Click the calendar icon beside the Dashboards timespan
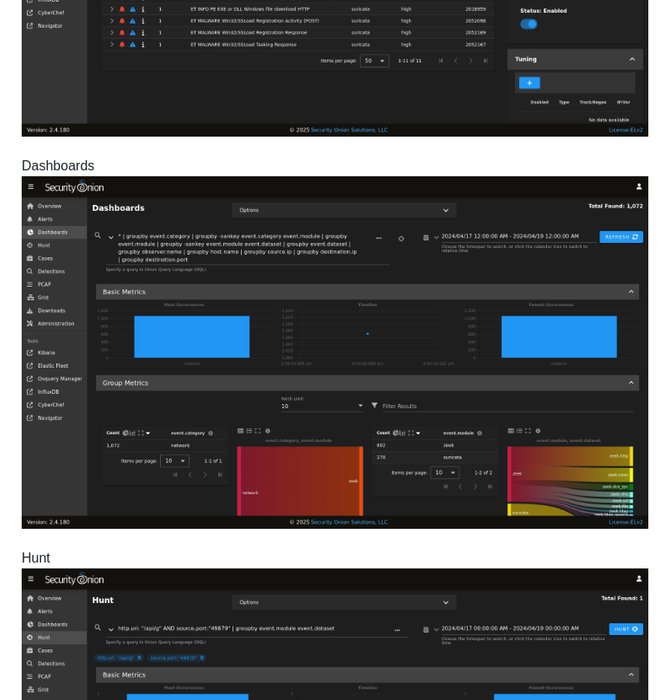This screenshot has height=700, width=670. tap(426, 238)
